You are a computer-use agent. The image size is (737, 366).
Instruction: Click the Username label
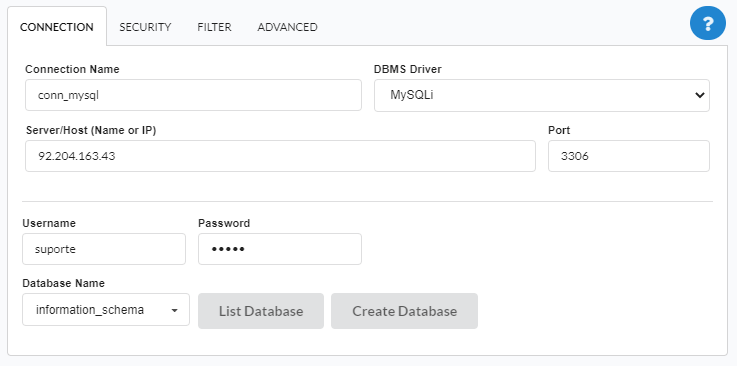(x=49, y=223)
